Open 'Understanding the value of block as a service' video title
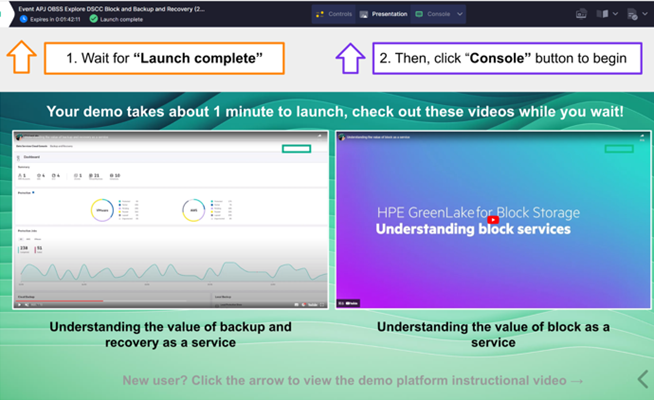This screenshot has height=400, width=654. tap(378, 137)
